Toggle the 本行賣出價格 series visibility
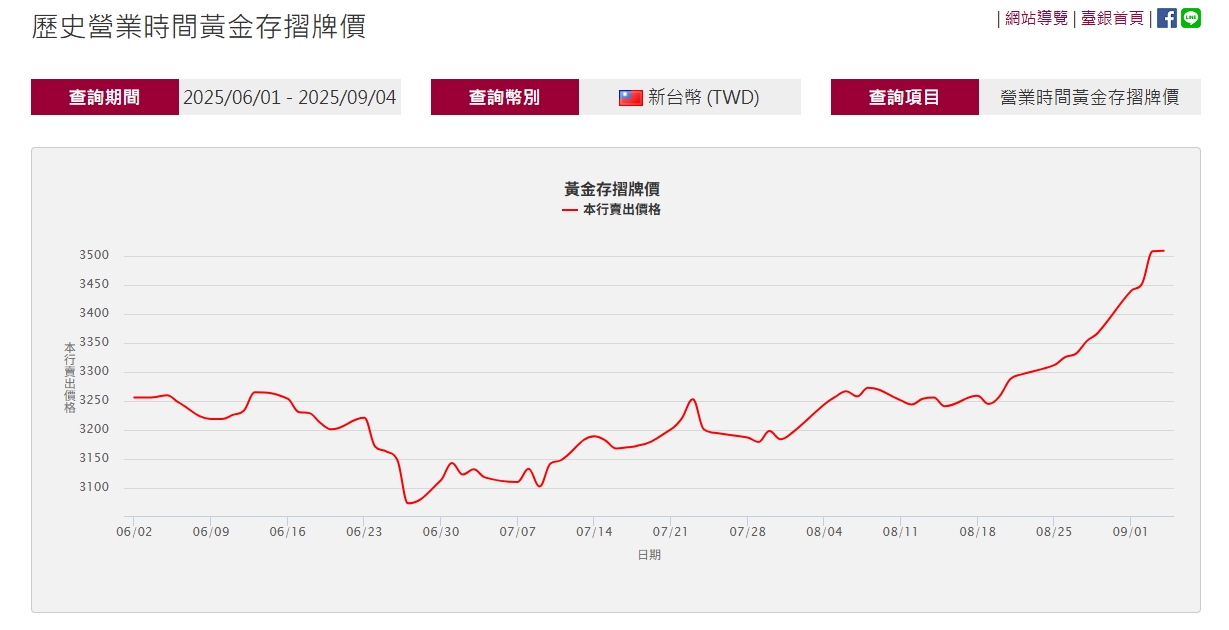 pos(622,210)
